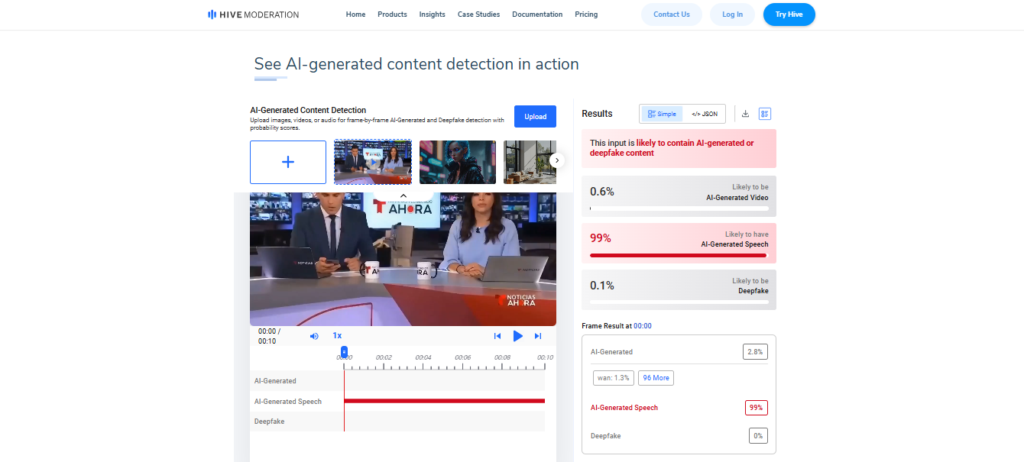
Task: Change playback speed from 1x
Action: [337, 336]
